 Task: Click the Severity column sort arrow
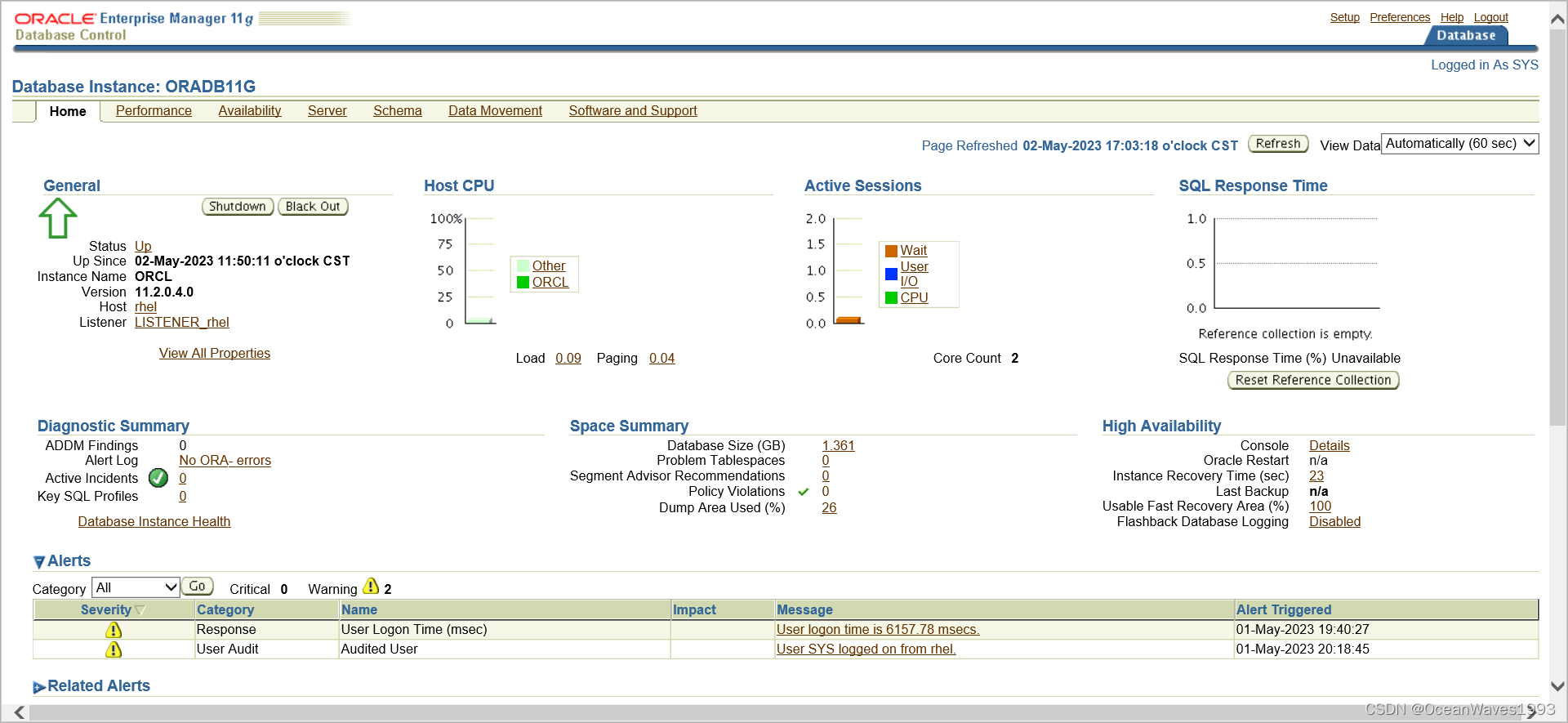click(140, 610)
